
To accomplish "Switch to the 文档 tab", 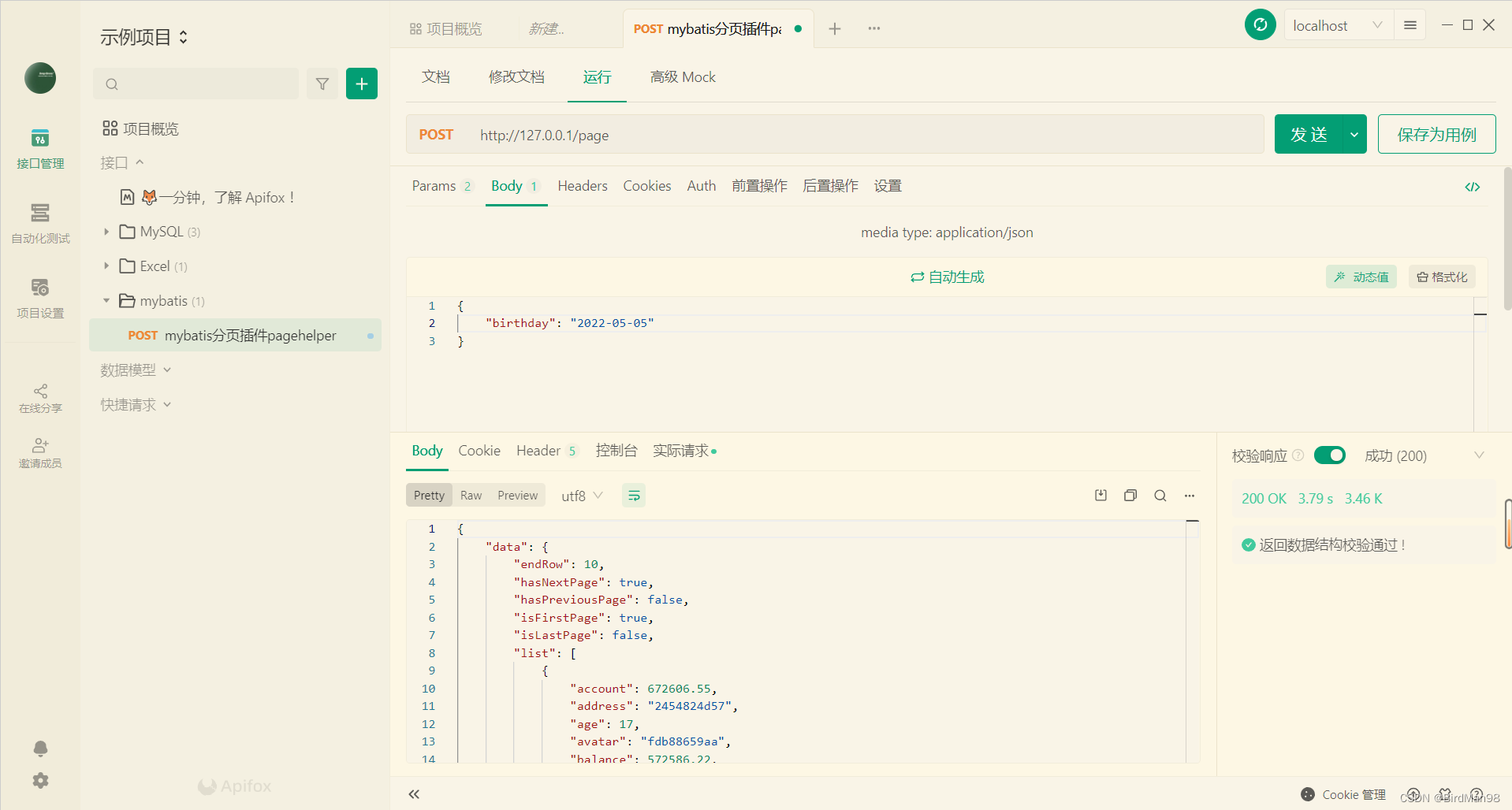I will coord(436,76).
